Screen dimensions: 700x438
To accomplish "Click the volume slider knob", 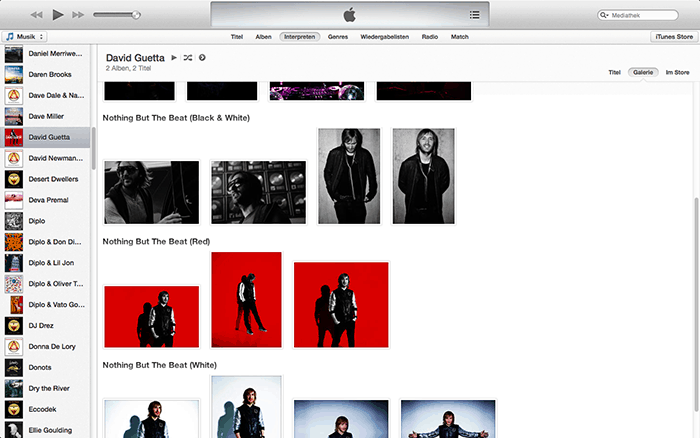I will (136, 15).
